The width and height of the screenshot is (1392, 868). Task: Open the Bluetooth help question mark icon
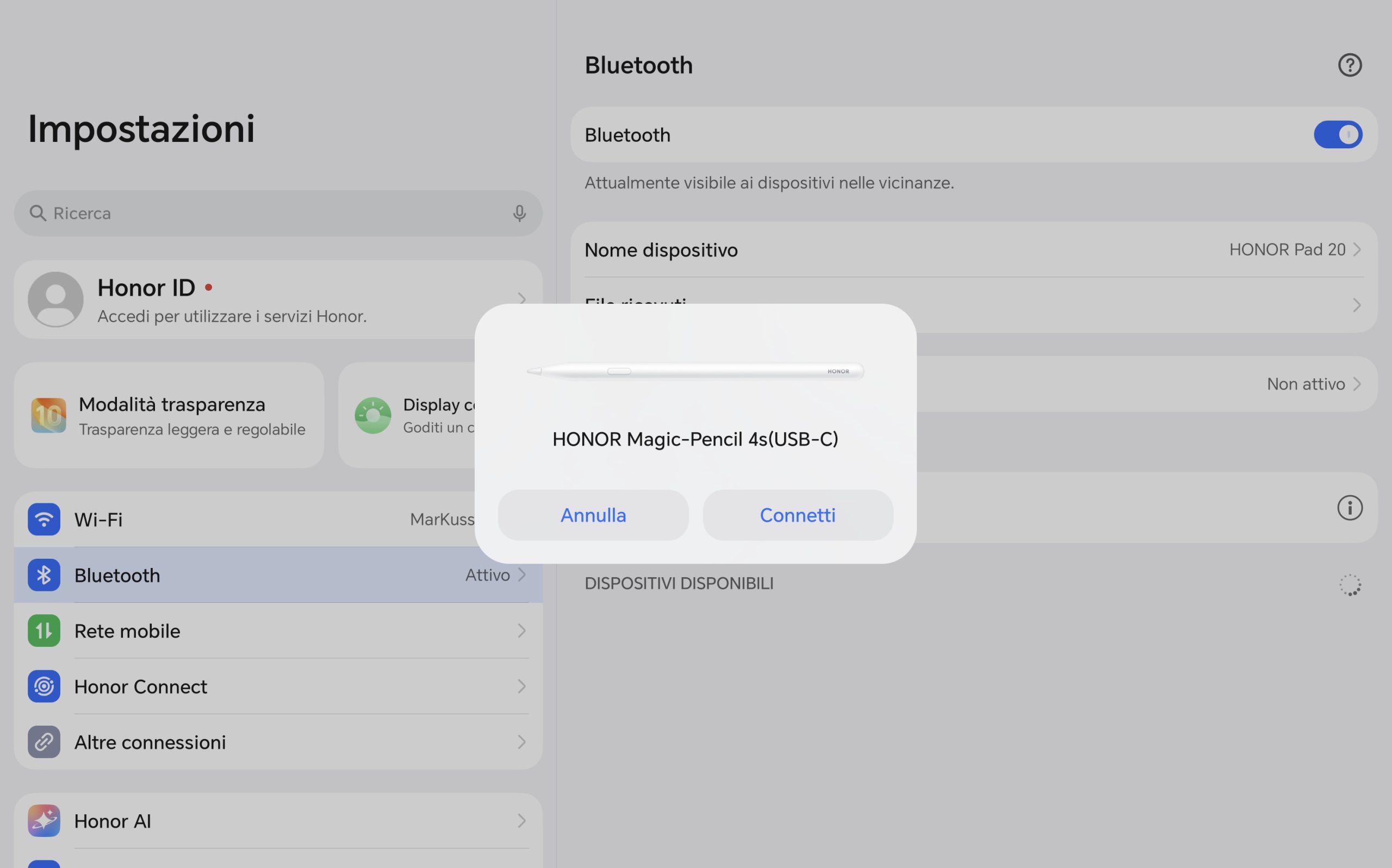(x=1350, y=65)
